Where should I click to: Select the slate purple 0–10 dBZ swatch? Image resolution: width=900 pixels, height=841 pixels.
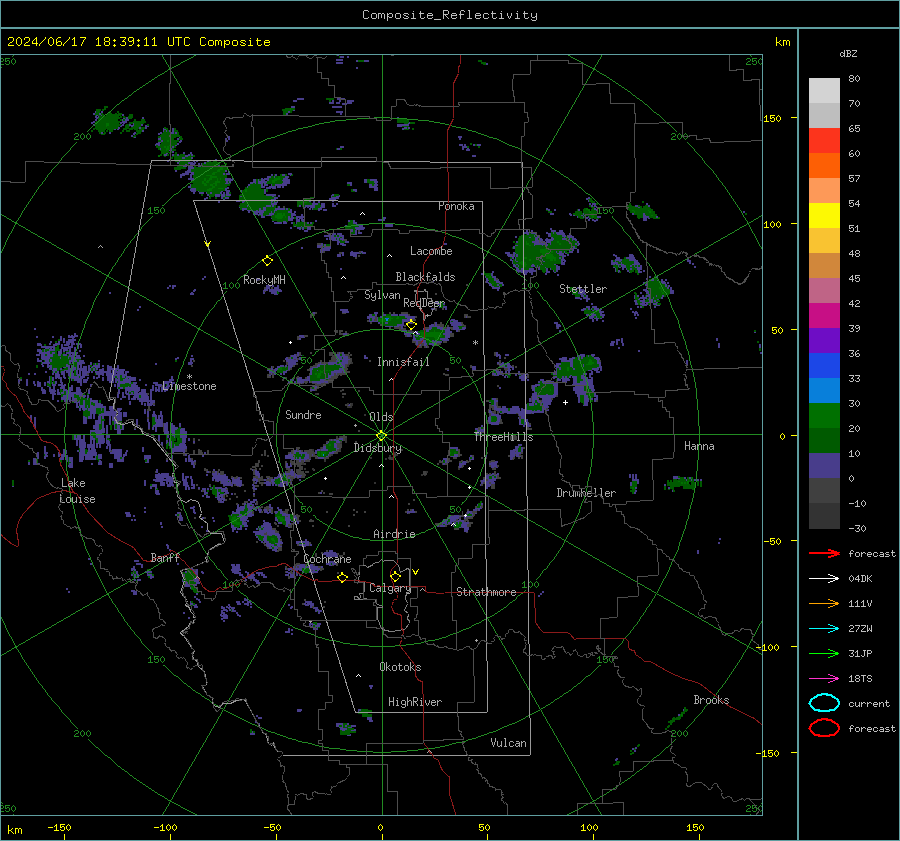[x=824, y=466]
